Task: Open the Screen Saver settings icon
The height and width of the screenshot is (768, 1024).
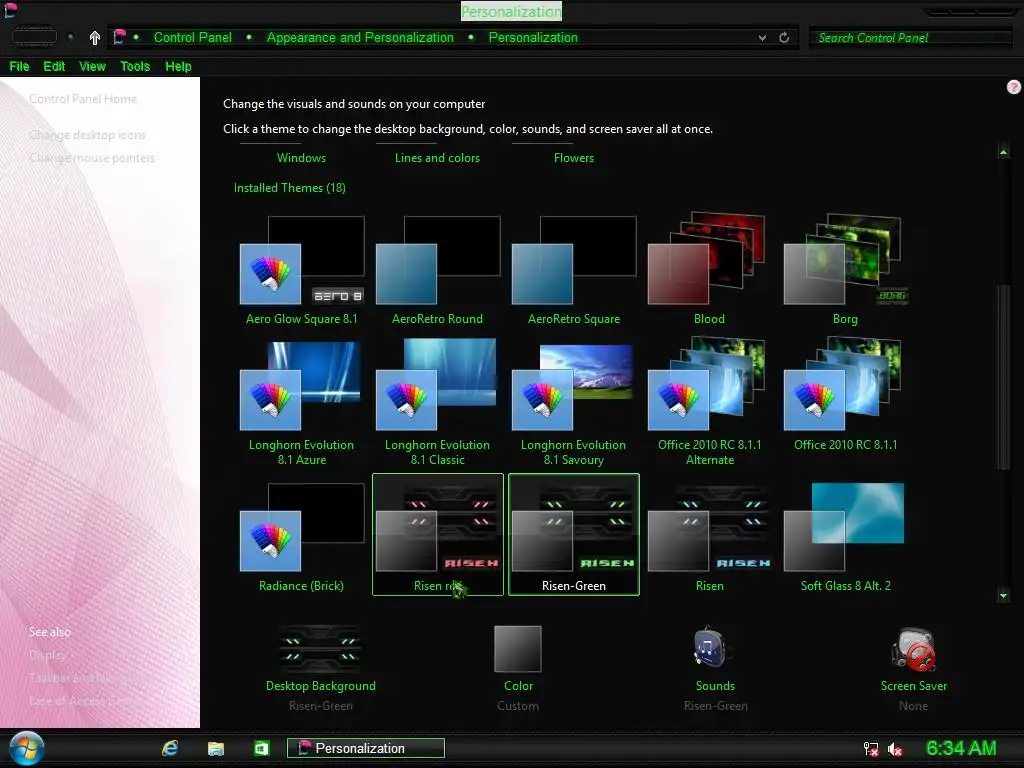Action: (913, 650)
